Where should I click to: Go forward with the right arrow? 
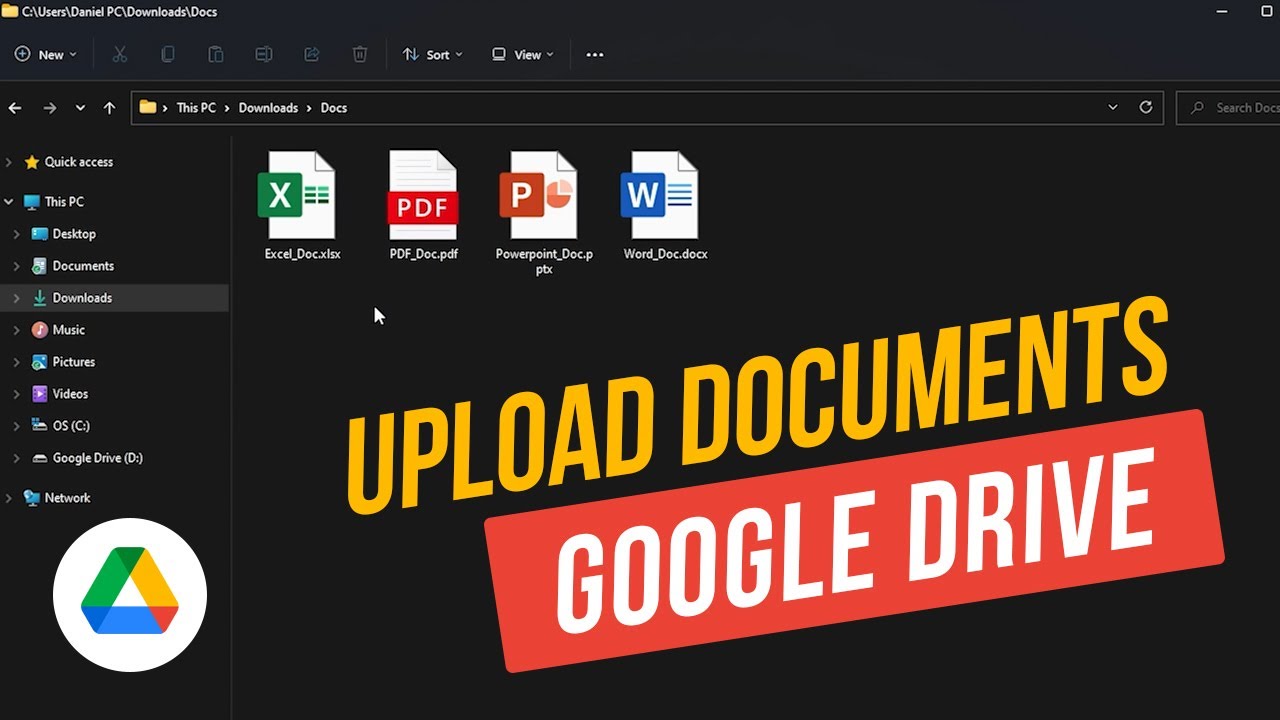coord(49,108)
